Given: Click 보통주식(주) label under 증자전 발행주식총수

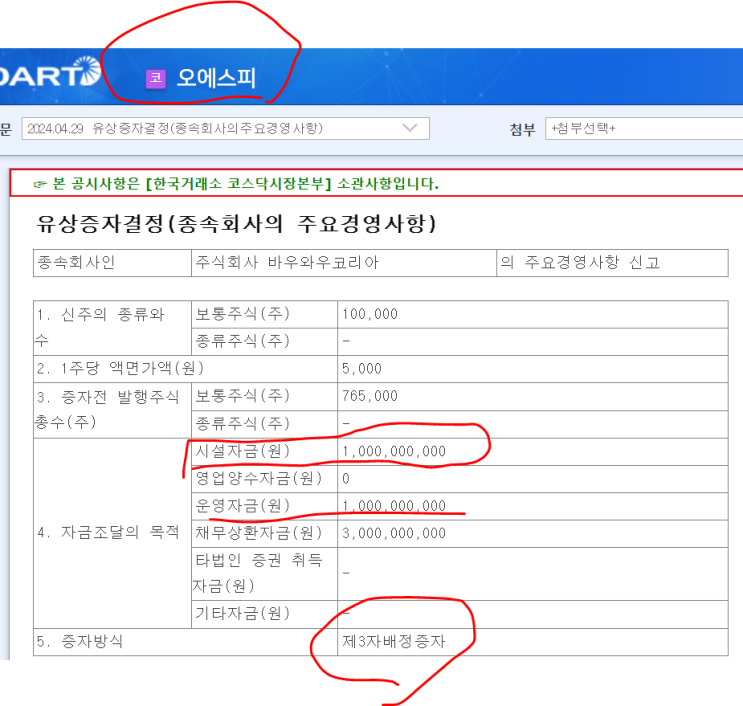Looking at the screenshot, I should click(x=242, y=396).
